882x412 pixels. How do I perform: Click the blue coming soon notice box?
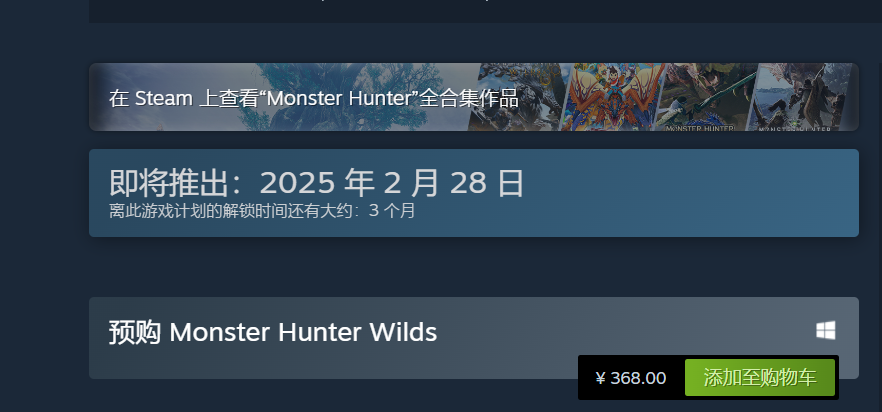474,193
